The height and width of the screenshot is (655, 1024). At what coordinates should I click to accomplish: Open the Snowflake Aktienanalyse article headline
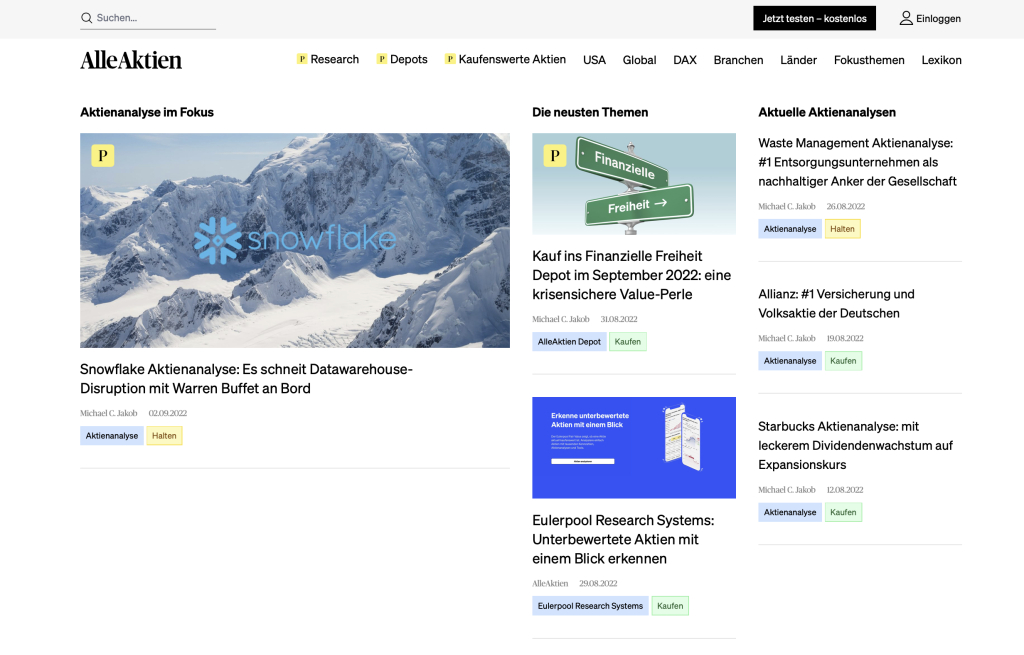tap(246, 379)
